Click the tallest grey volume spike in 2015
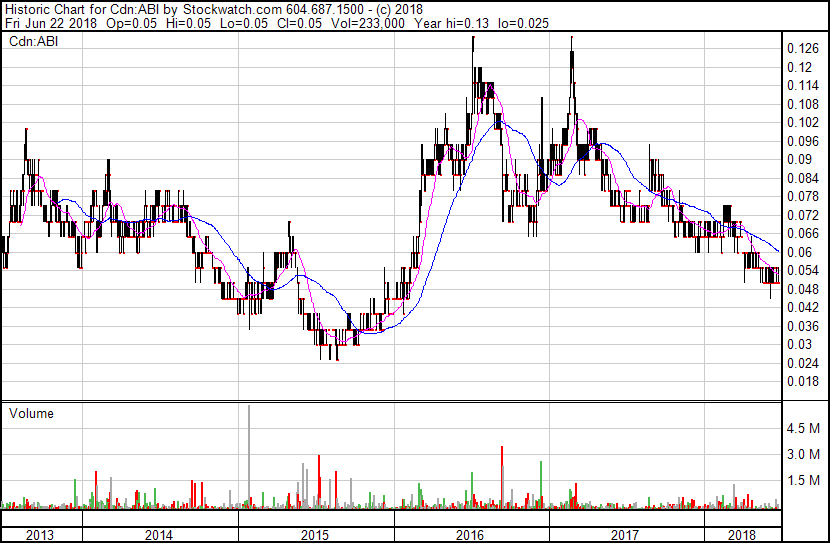Screen dimensions: 830x543 tap(249, 457)
